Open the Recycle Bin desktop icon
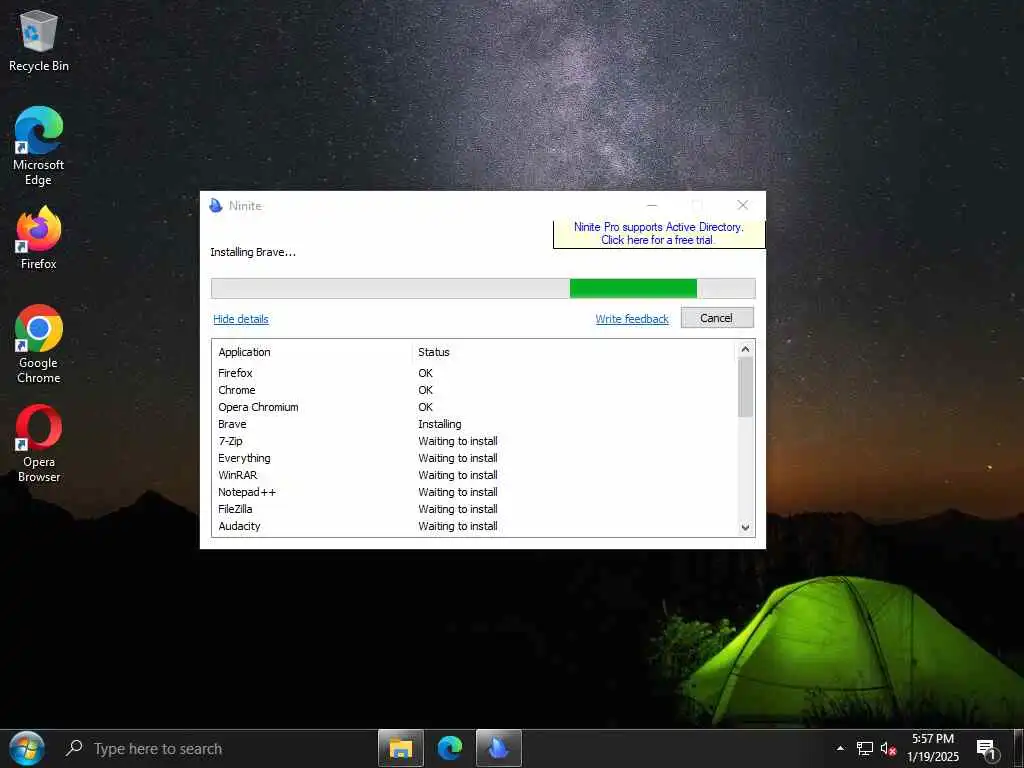1024x768 pixels. click(x=39, y=39)
